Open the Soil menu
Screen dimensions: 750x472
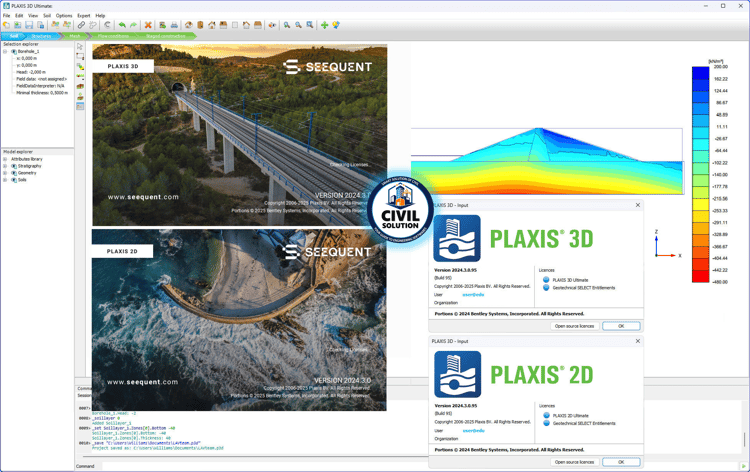[47, 15]
